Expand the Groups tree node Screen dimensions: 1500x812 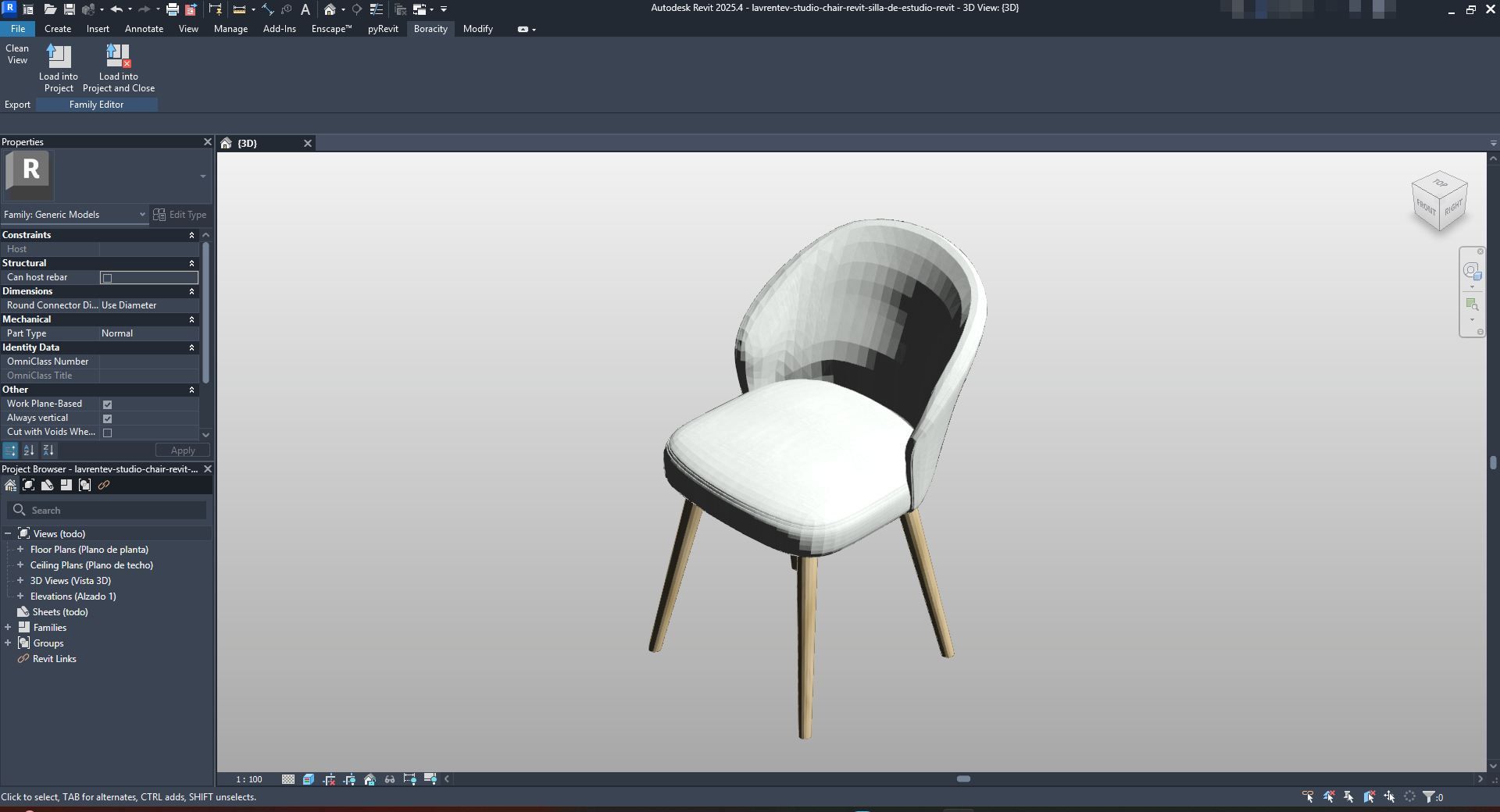(8, 643)
